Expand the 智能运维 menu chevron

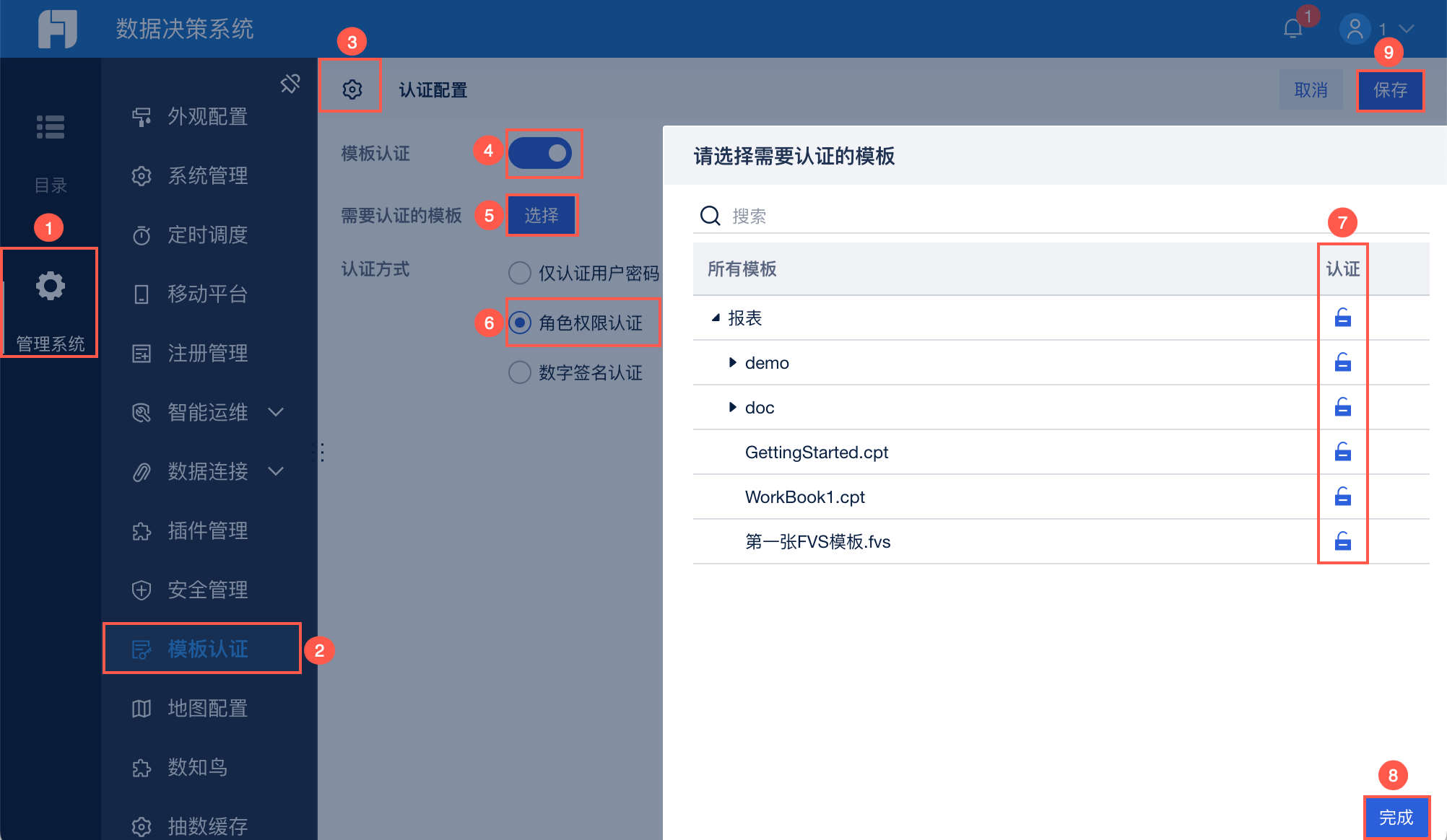tap(276, 412)
